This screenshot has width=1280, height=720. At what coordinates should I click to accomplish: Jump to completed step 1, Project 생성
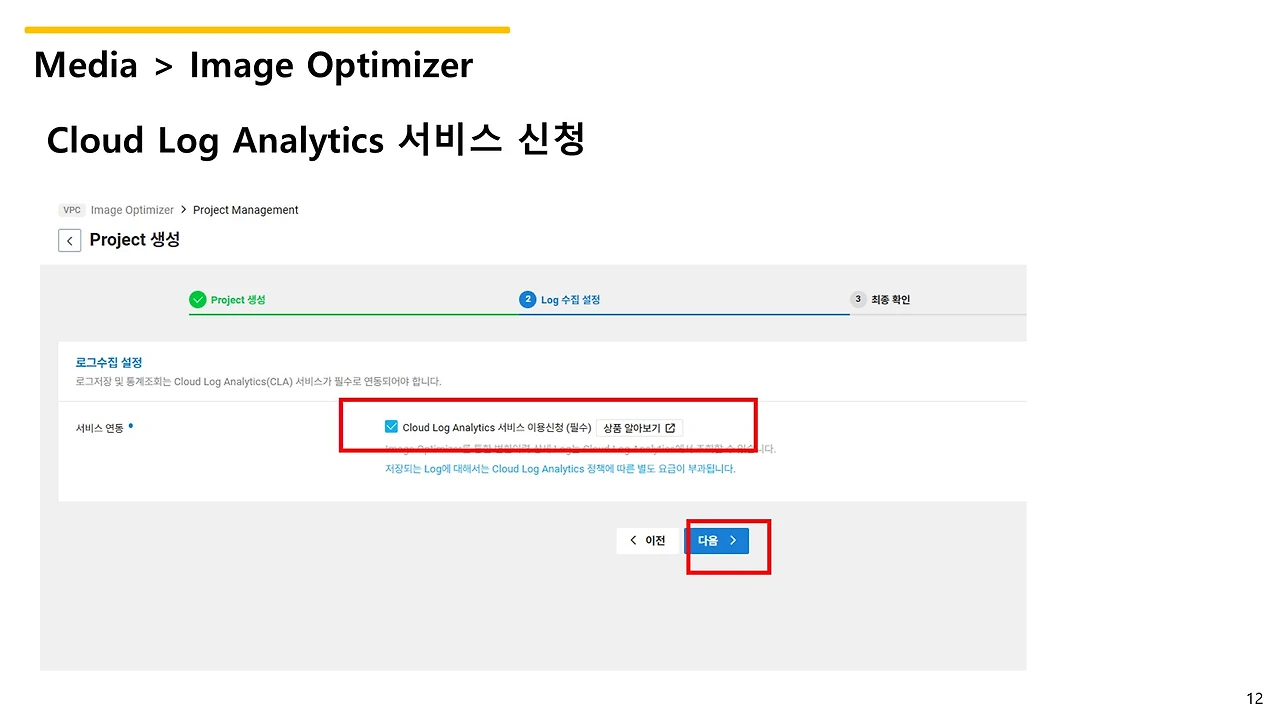(228, 299)
